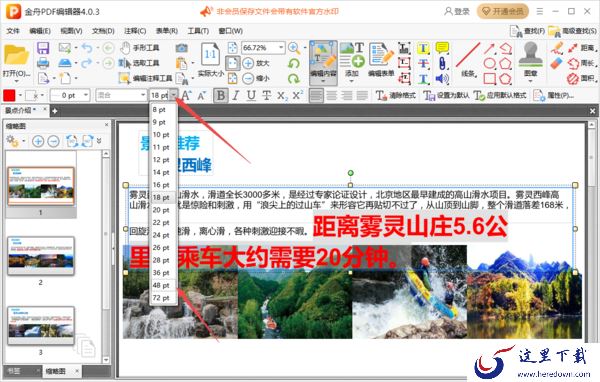Toggle Strikethrough text formatting
The image size is (600, 382).
coord(266,95)
